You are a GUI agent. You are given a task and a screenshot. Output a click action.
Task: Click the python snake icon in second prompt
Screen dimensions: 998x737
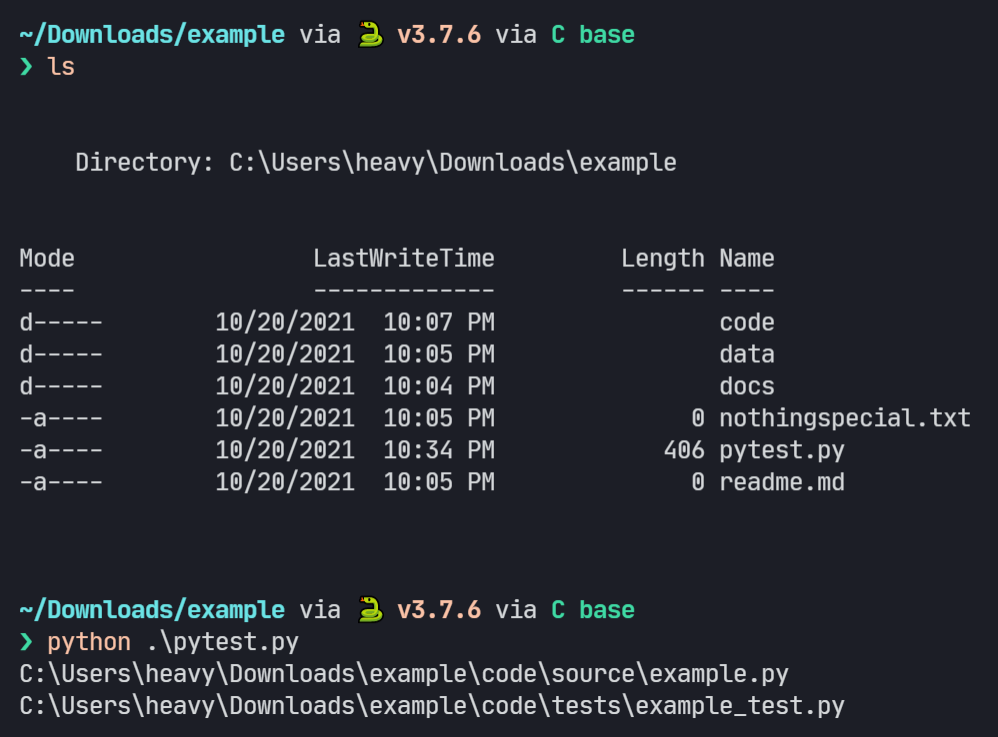[370, 610]
